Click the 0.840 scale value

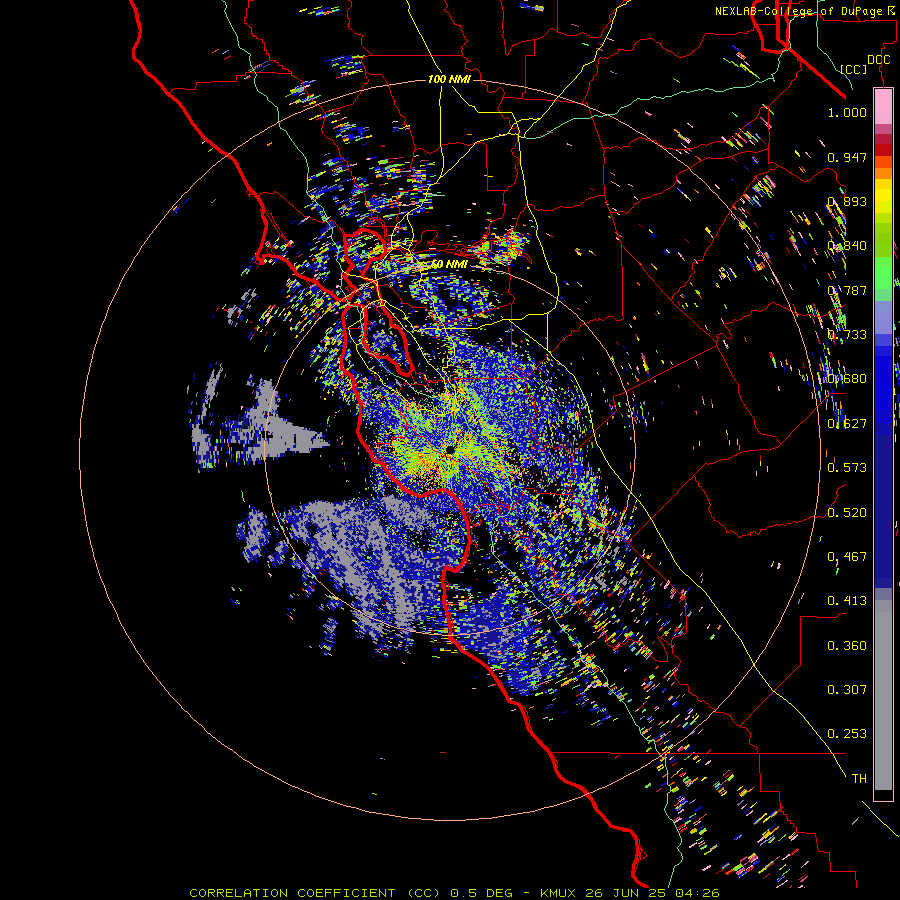[847, 246]
